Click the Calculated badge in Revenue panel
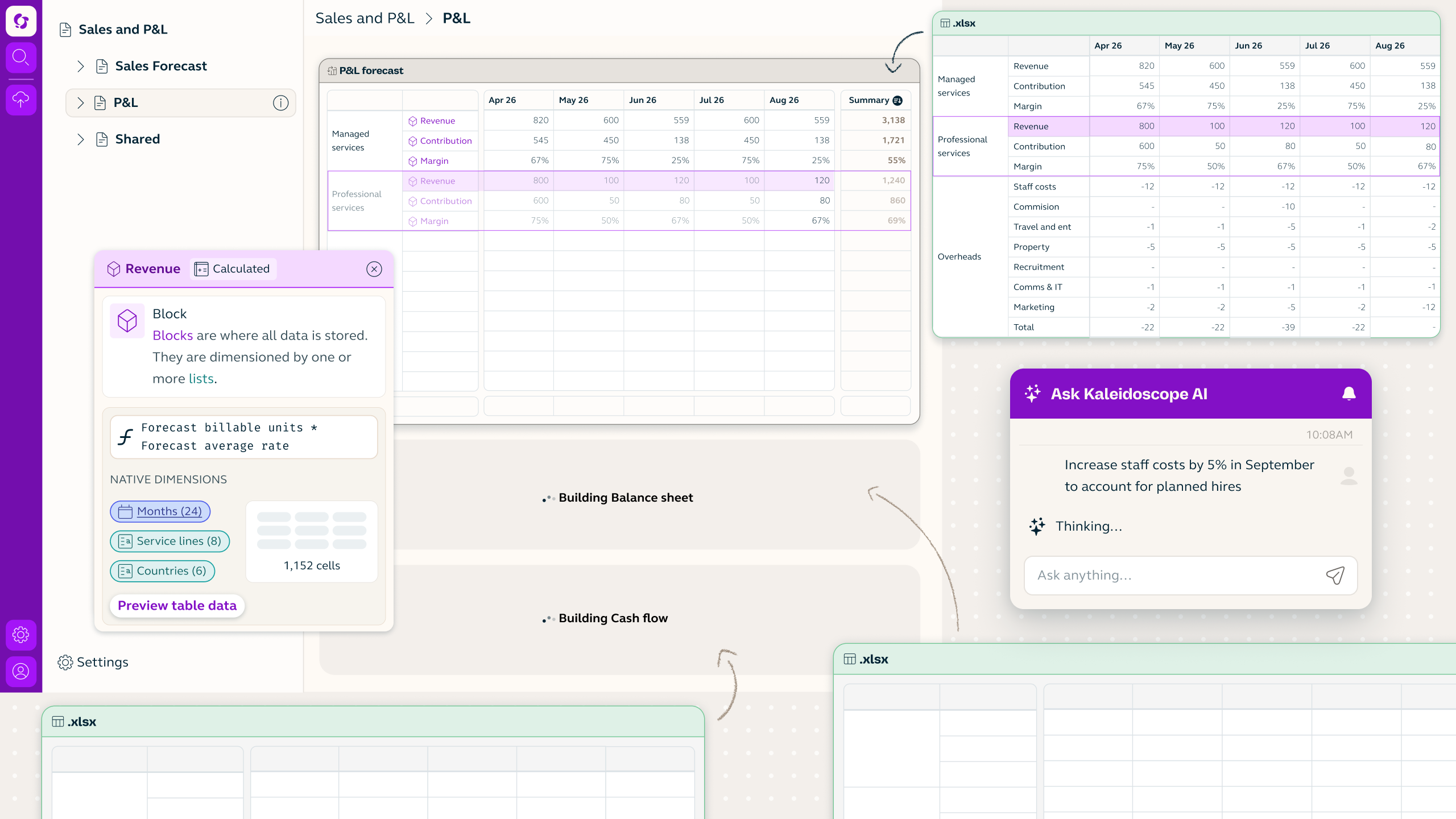Viewport: 1456px width, 819px height. pos(233,269)
